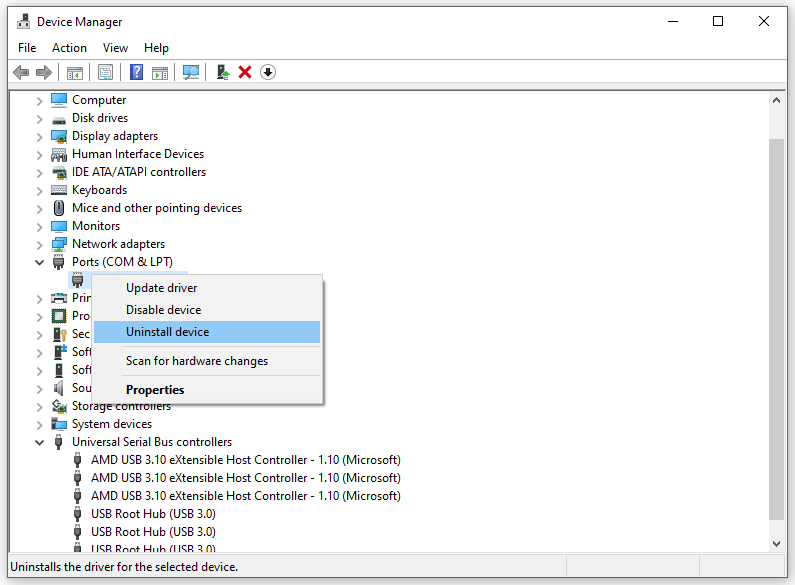
Task: Select the Keyboards tree item label
Action: (x=99, y=190)
